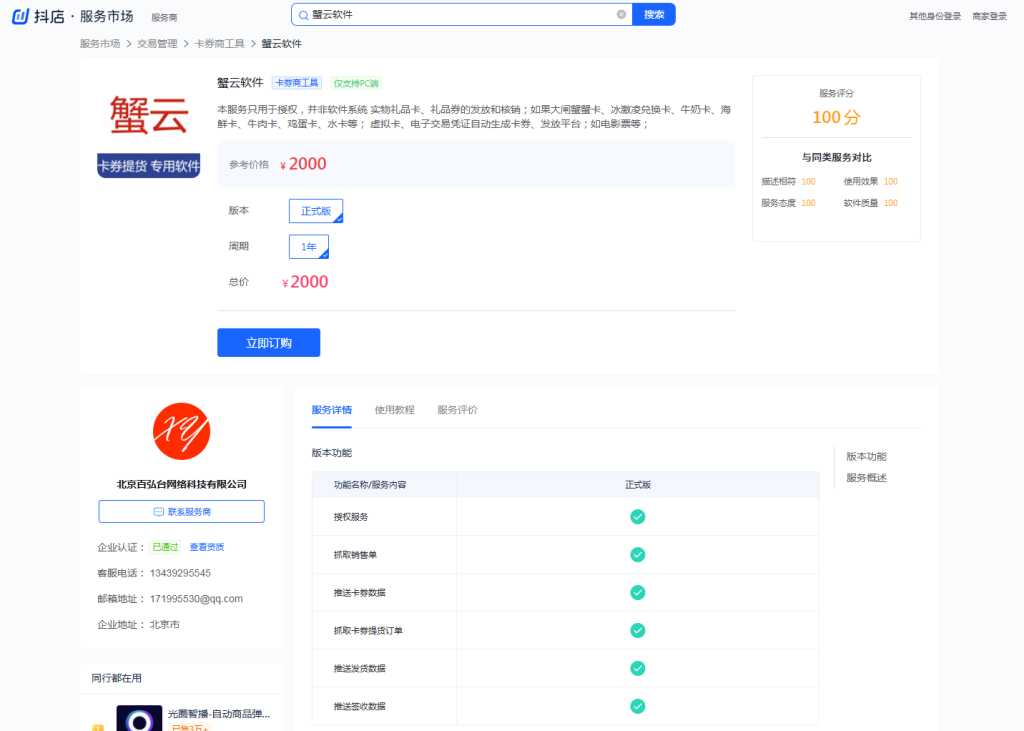Click the 搜索 search button
Image resolution: width=1024 pixels, height=731 pixels.
click(654, 14)
